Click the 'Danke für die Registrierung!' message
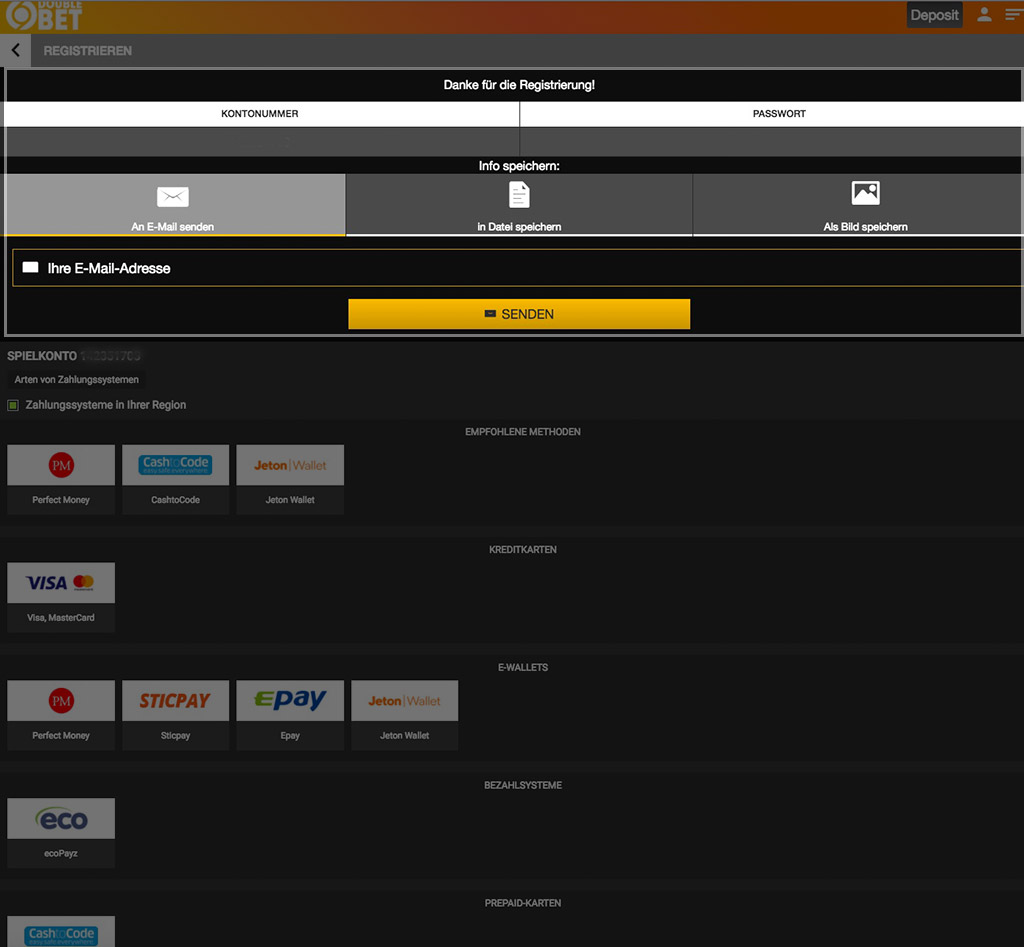1024x947 pixels. [519, 85]
